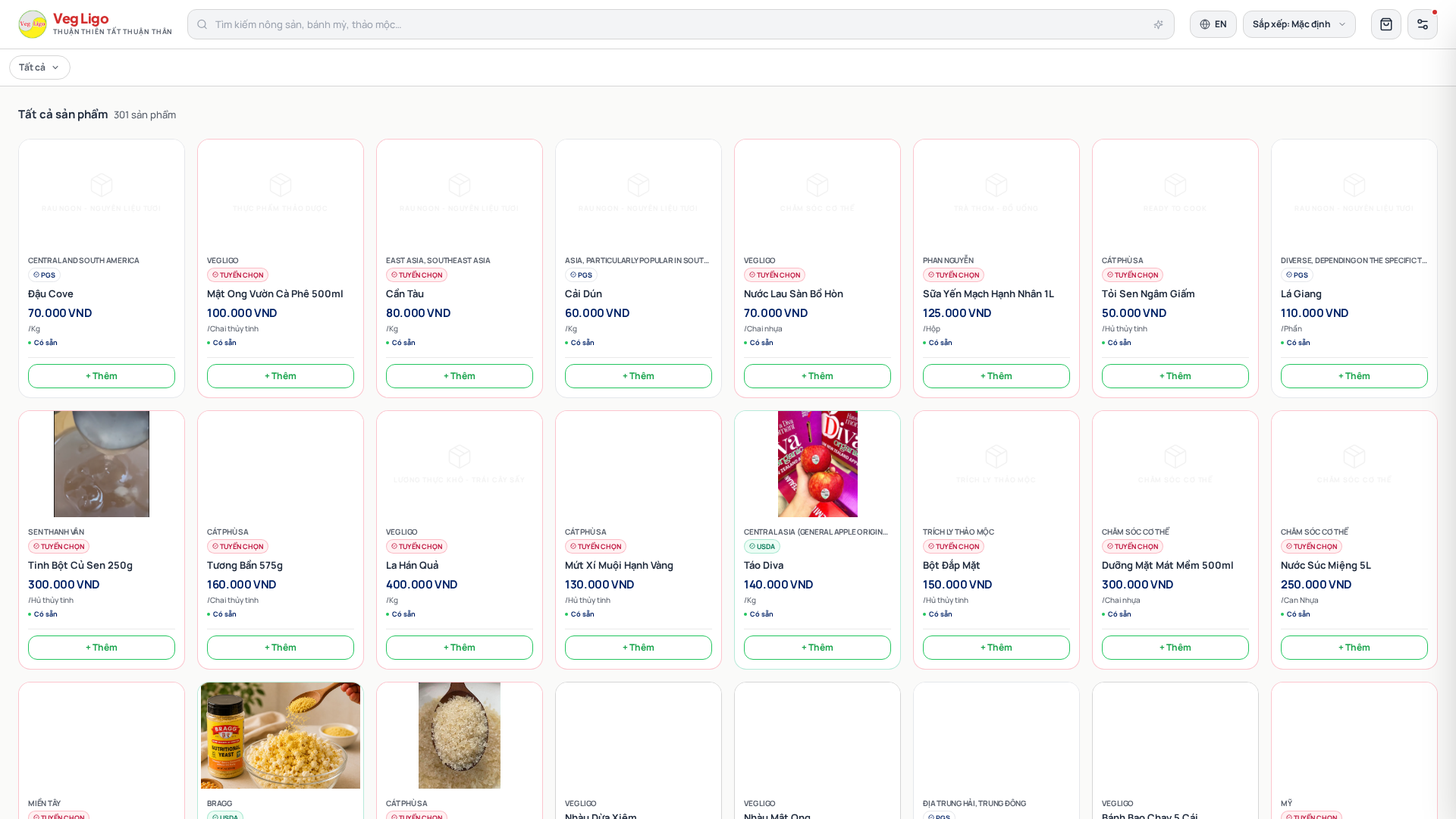Open the Bragg nutritional yeast product image
The height and width of the screenshot is (819, 1456).
(x=281, y=736)
